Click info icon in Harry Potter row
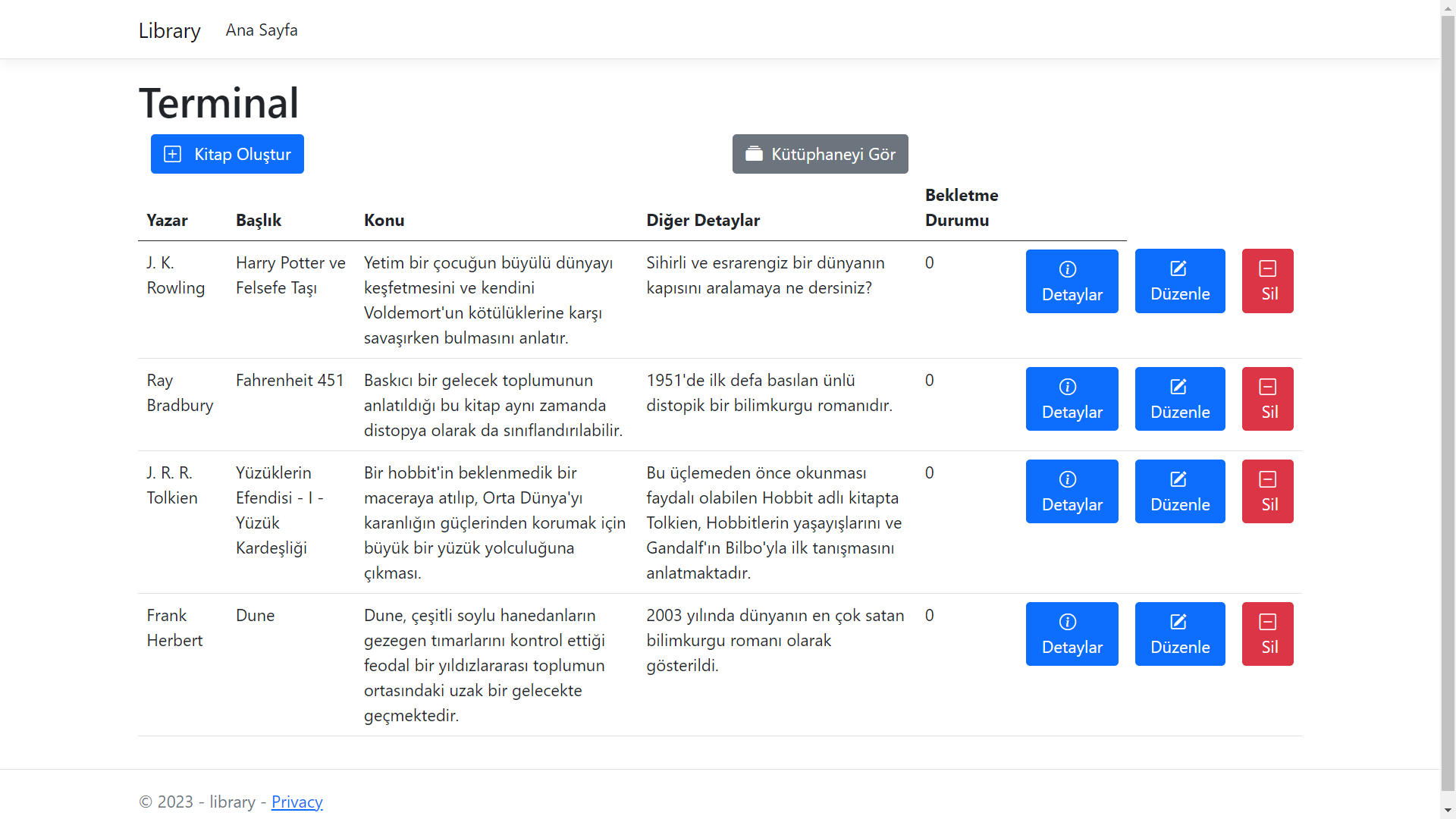1456x819 pixels. click(1068, 269)
